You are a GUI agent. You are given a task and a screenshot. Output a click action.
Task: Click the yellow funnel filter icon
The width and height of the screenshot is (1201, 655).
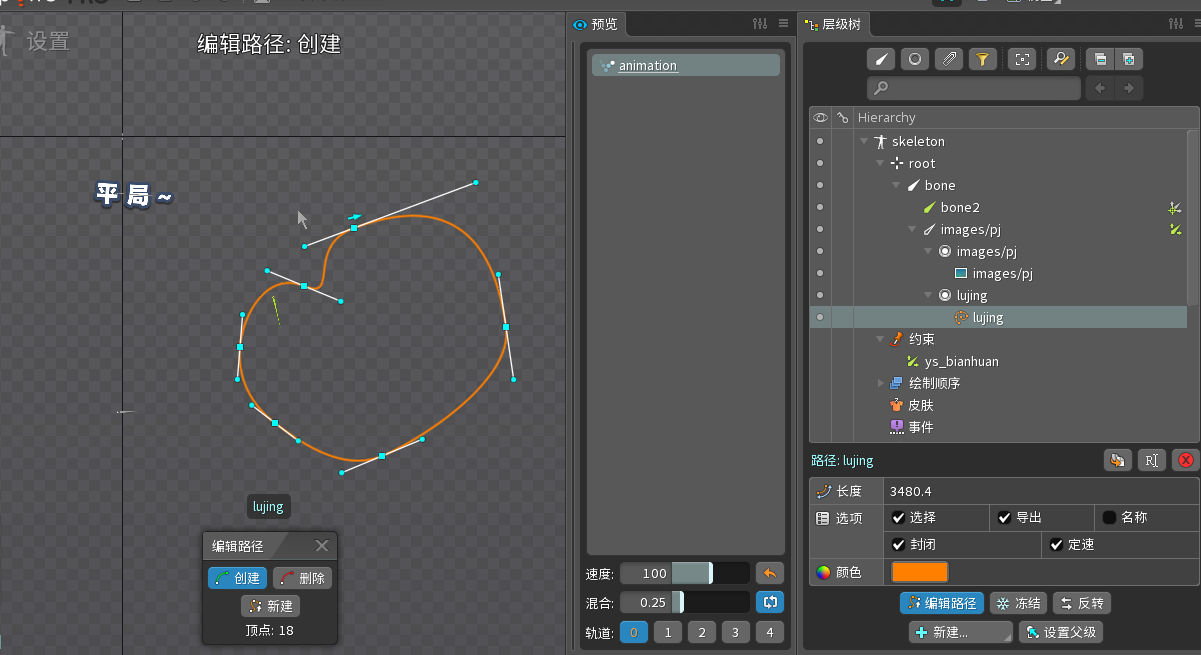point(983,59)
